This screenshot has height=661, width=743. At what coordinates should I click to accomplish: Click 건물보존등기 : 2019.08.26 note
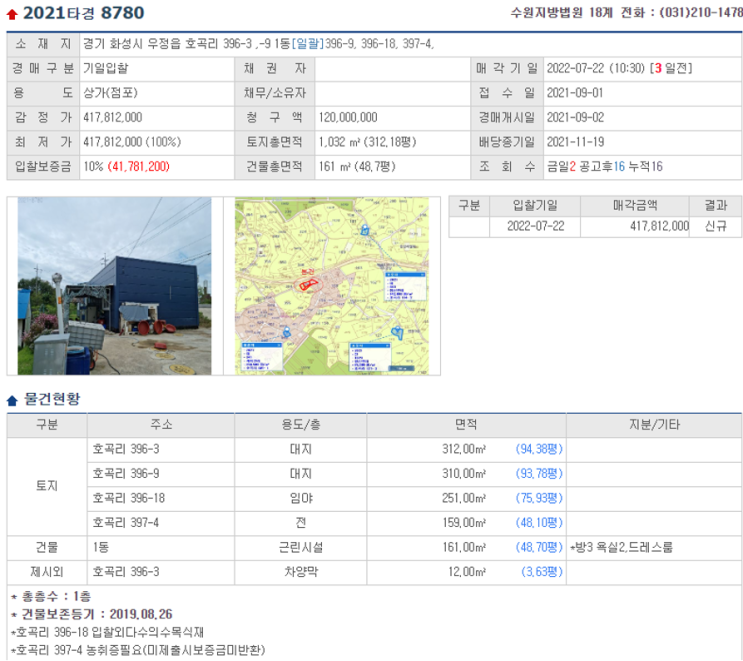pyautogui.click(x=92, y=615)
